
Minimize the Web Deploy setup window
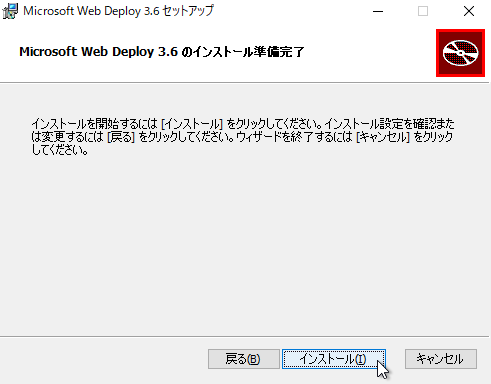378,11
